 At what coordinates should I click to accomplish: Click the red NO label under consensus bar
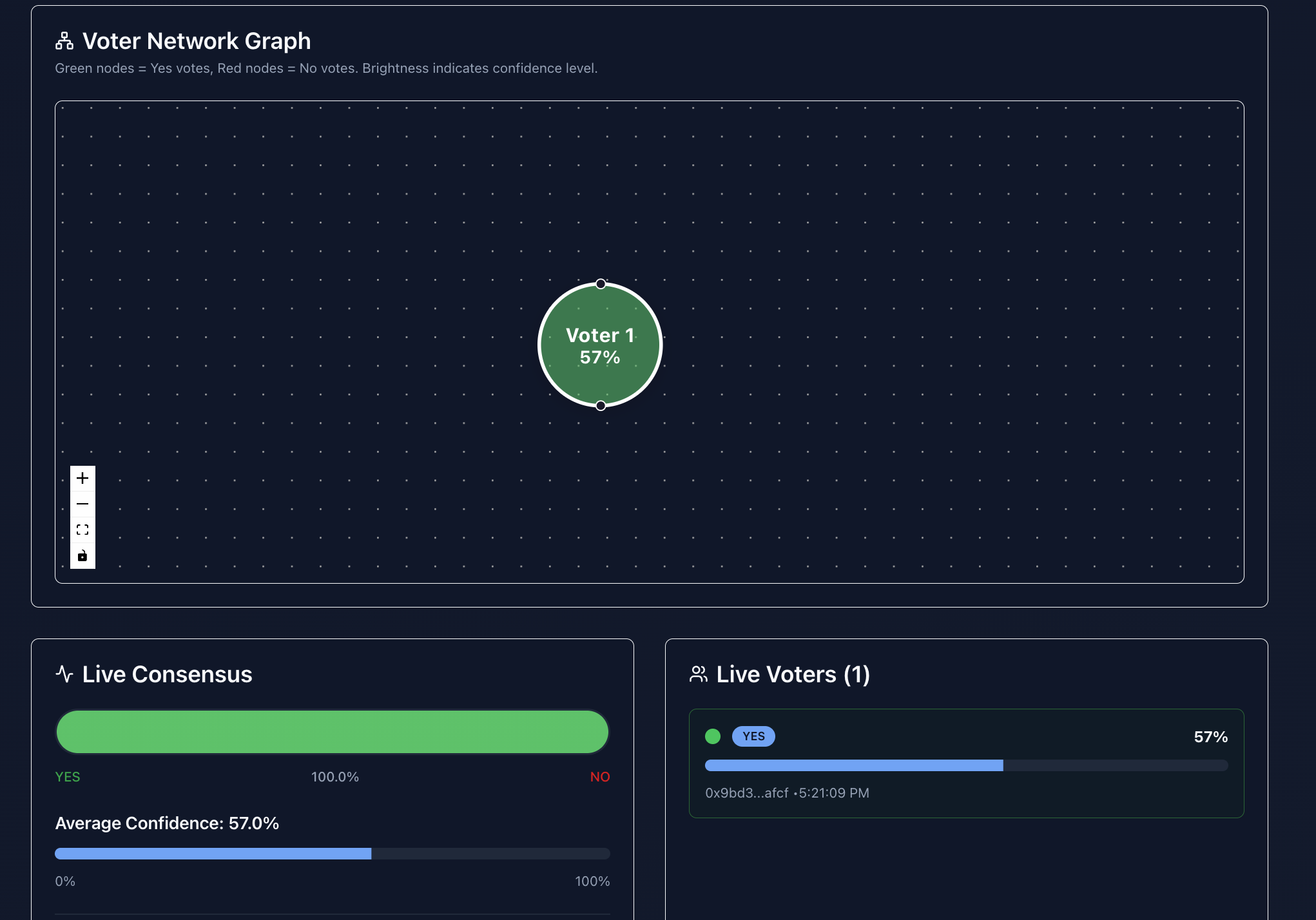pyautogui.click(x=599, y=777)
